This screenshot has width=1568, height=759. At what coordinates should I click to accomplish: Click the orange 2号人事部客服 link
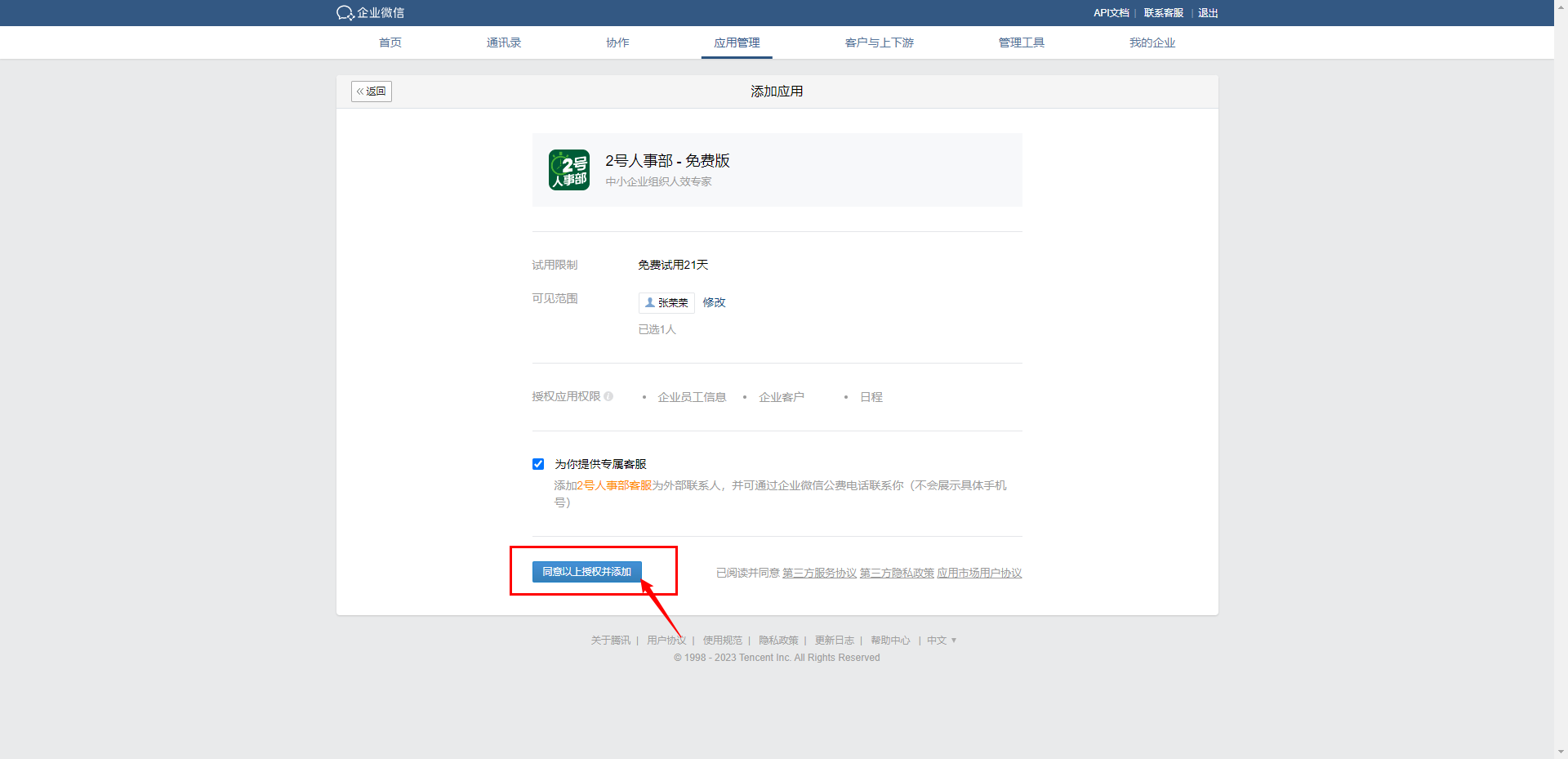tap(614, 485)
